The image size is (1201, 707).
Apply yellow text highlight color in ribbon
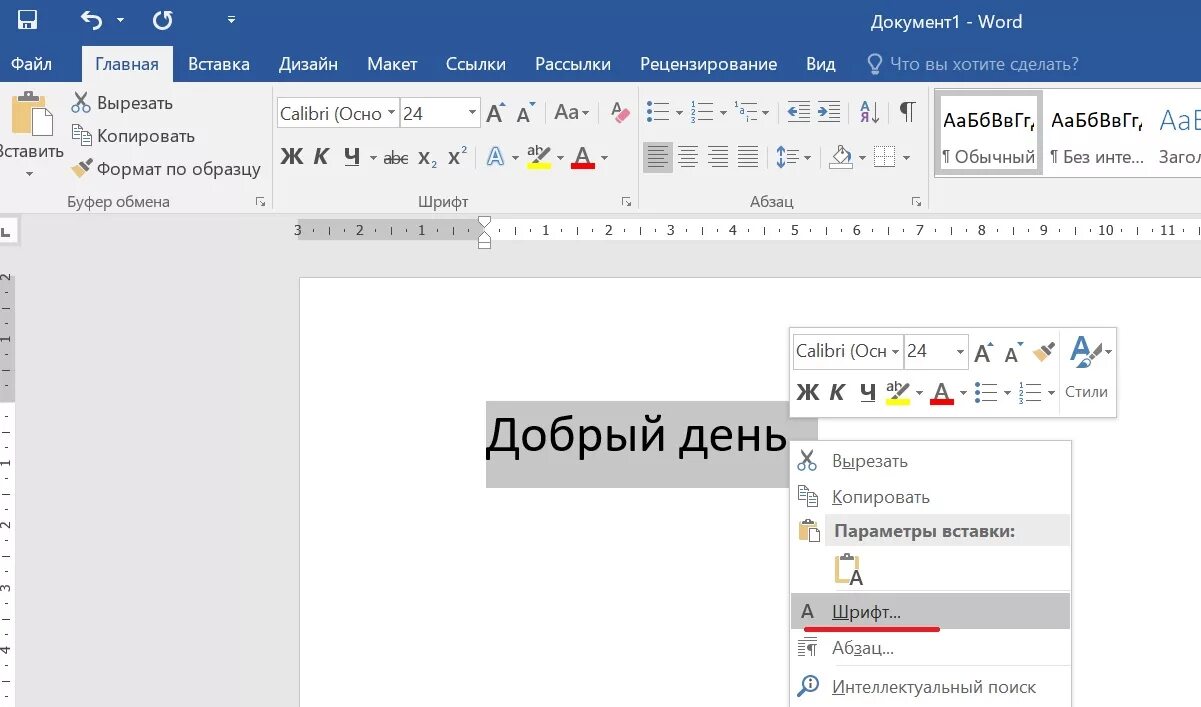(539, 157)
